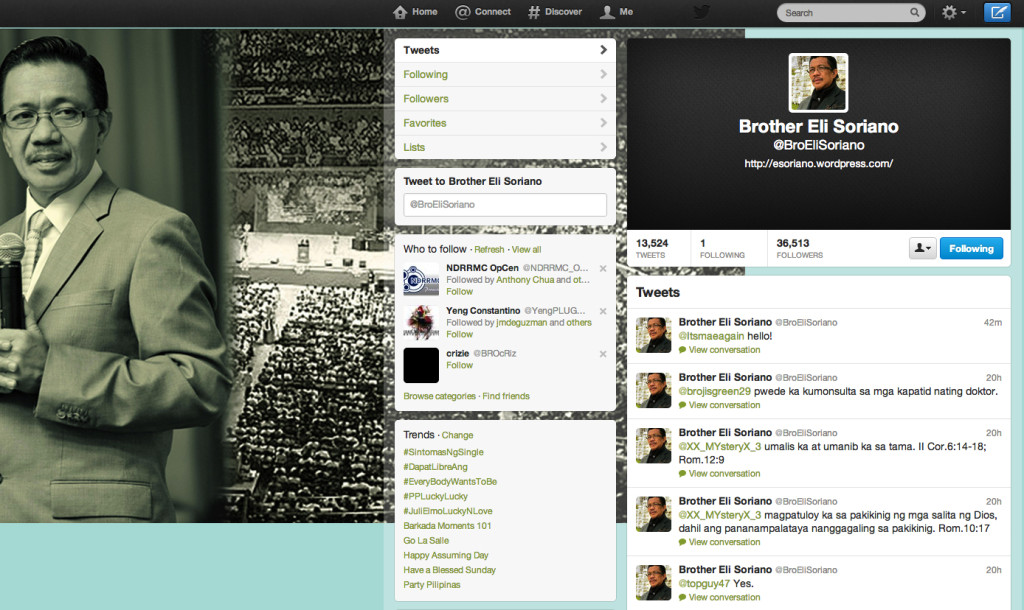Image resolution: width=1024 pixels, height=610 pixels.
Task: Dismiss NDRRMC OpCen suggestion
Action: click(x=603, y=268)
